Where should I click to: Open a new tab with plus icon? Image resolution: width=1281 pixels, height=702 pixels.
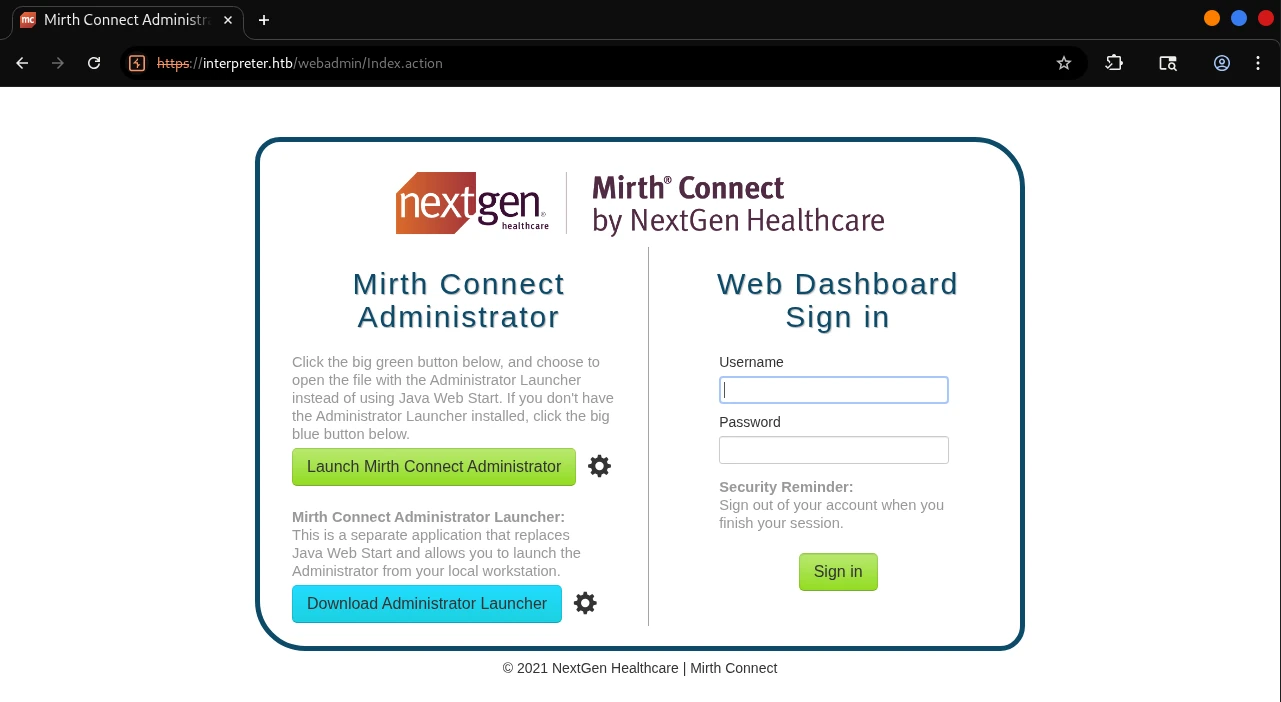264,20
